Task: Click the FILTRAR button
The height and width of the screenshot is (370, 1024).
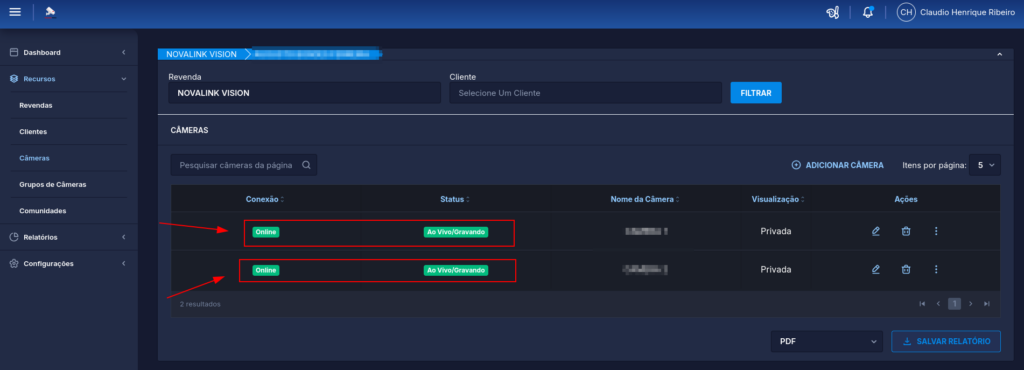Action: [756, 93]
